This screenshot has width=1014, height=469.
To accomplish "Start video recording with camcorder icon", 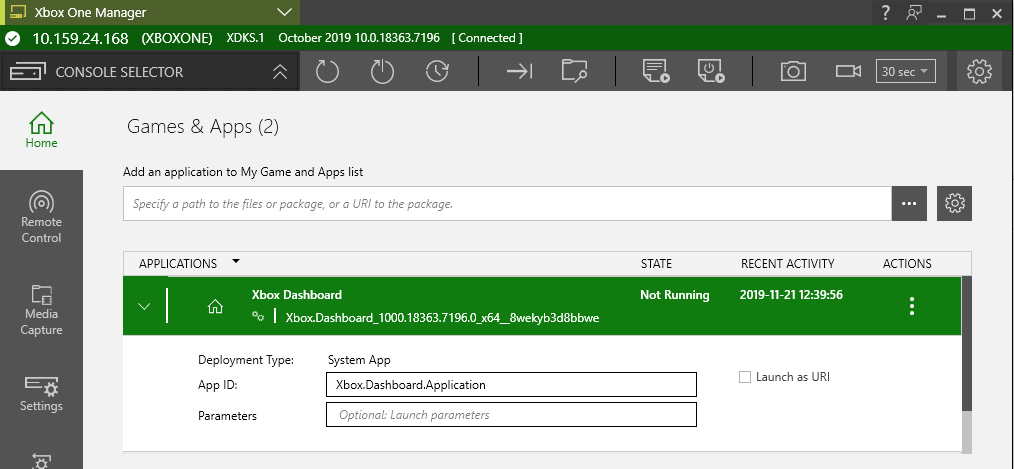I will (848, 71).
